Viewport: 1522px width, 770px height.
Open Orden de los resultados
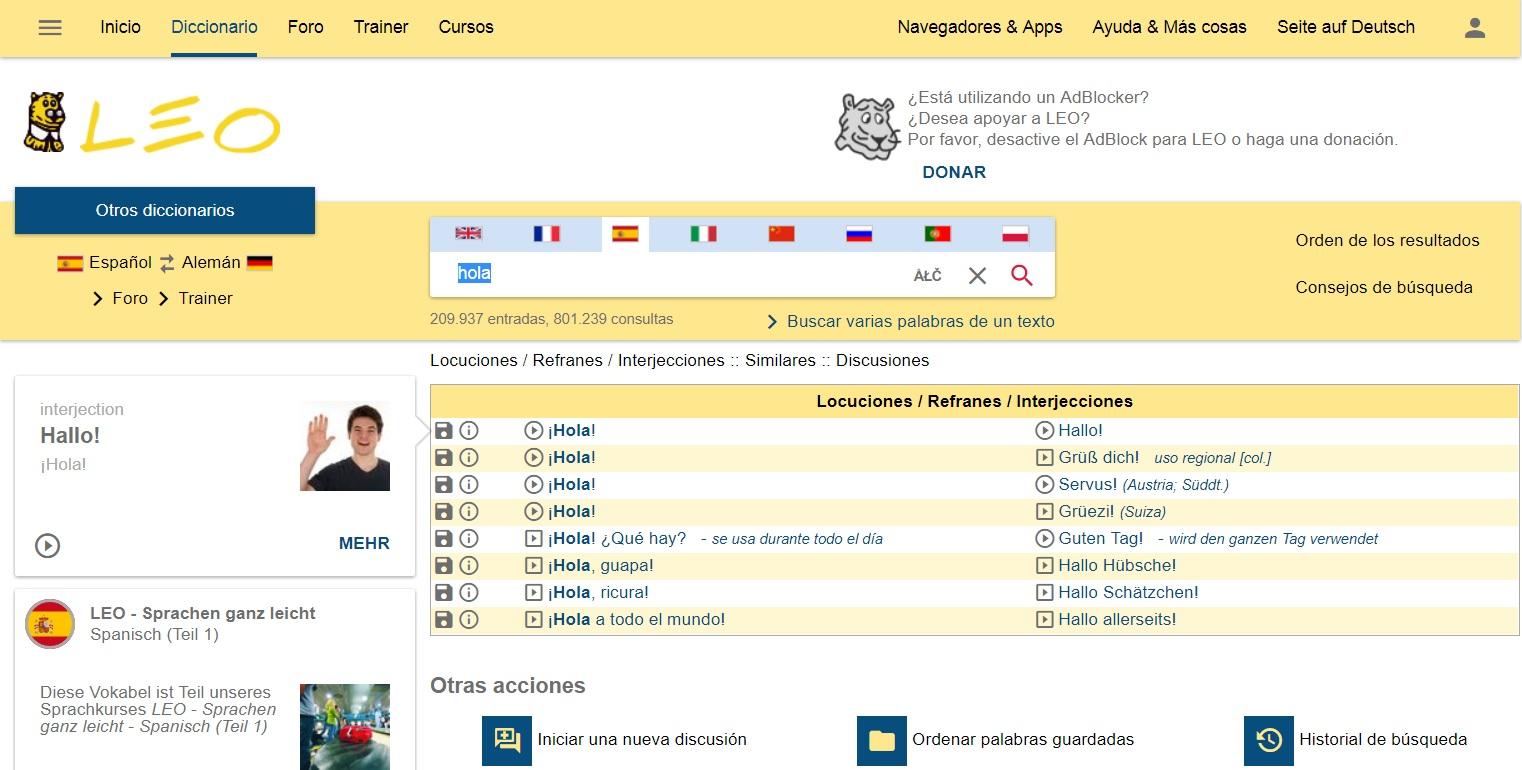1387,240
